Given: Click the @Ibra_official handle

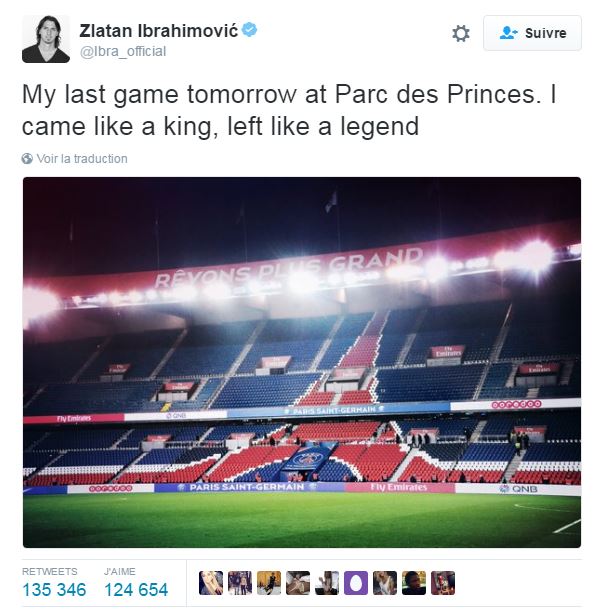Looking at the screenshot, I should tap(123, 51).
